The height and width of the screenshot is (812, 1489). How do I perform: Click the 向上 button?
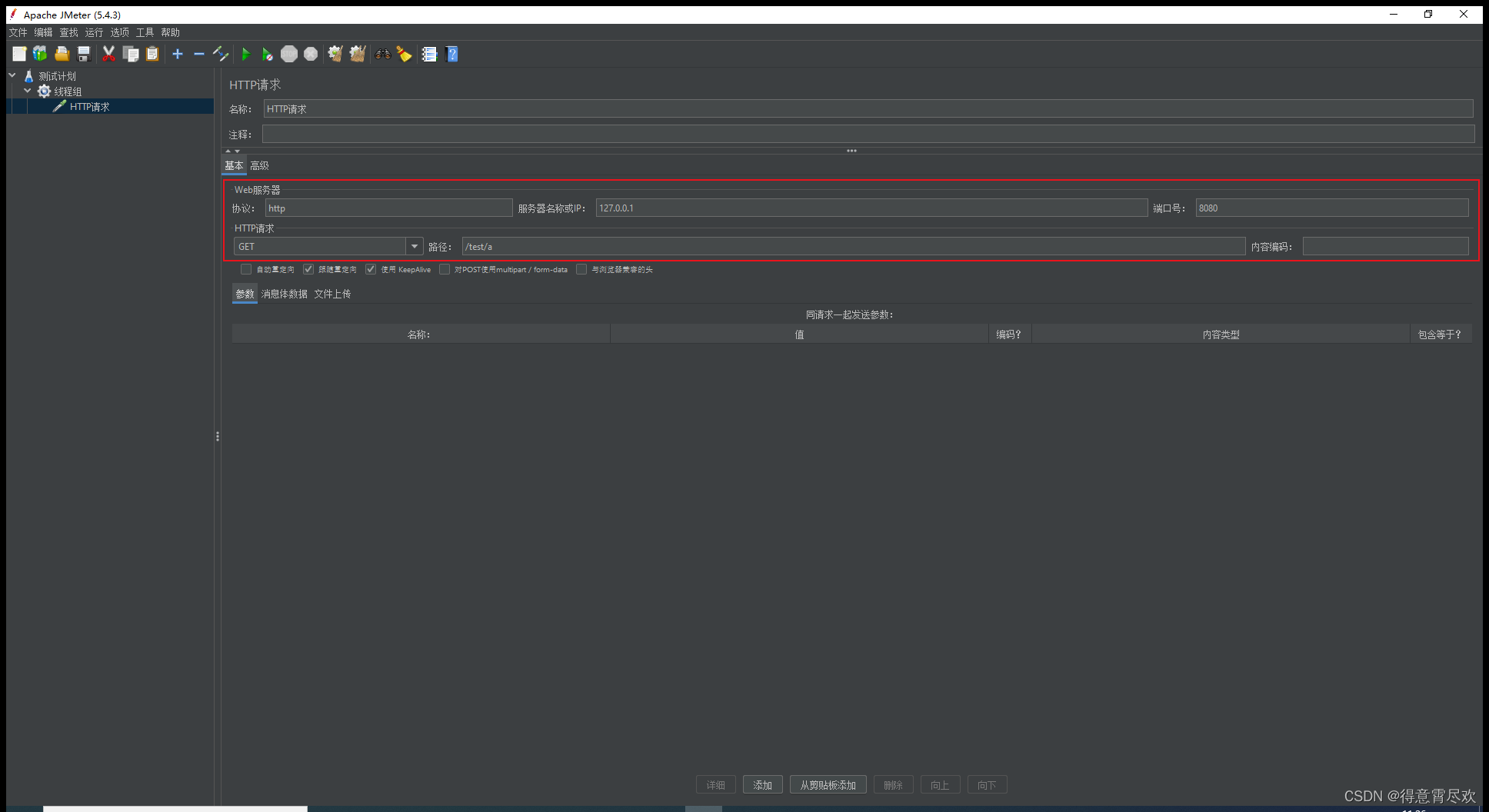(x=940, y=785)
